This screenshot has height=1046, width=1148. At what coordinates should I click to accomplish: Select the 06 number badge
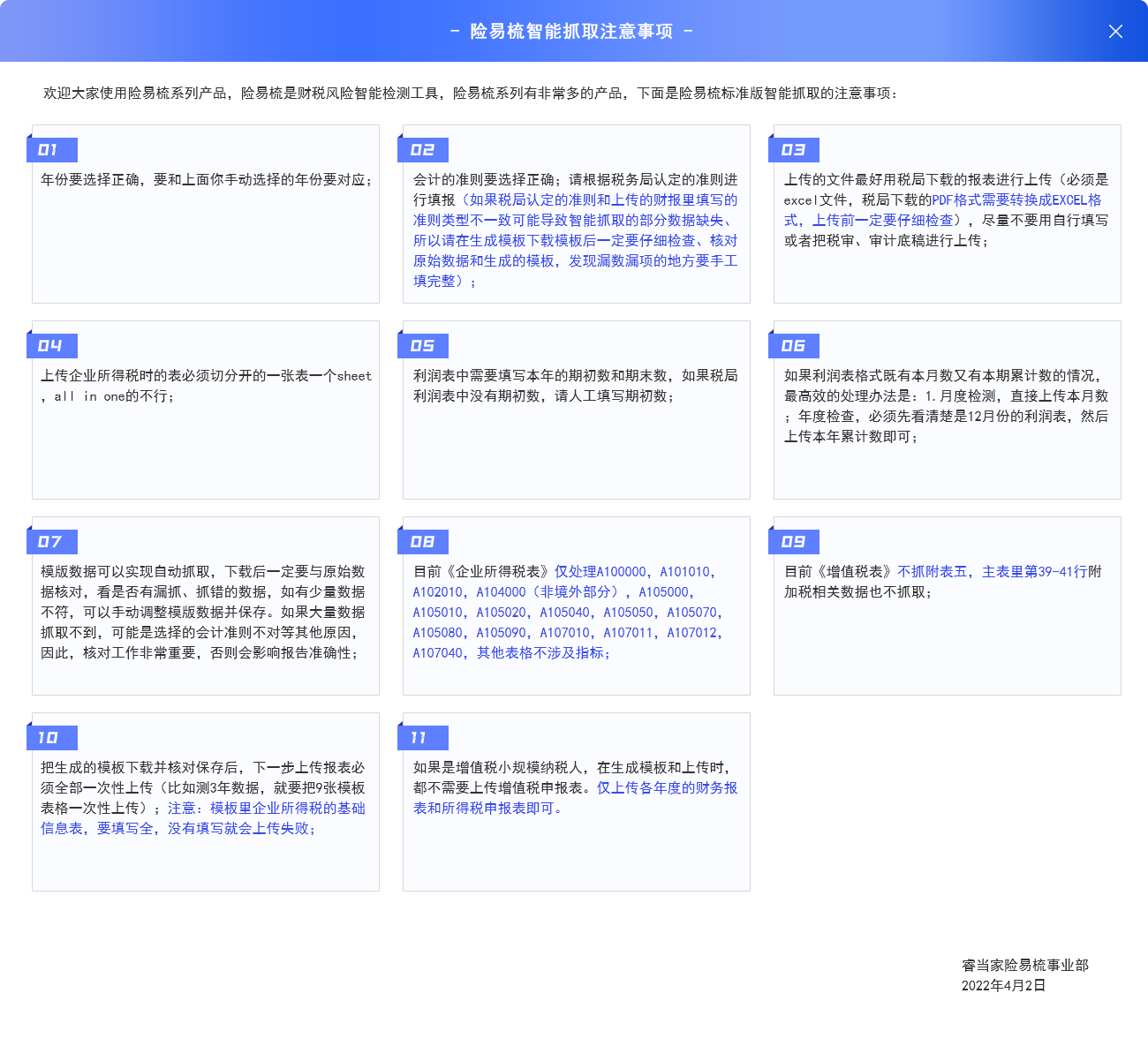(795, 346)
